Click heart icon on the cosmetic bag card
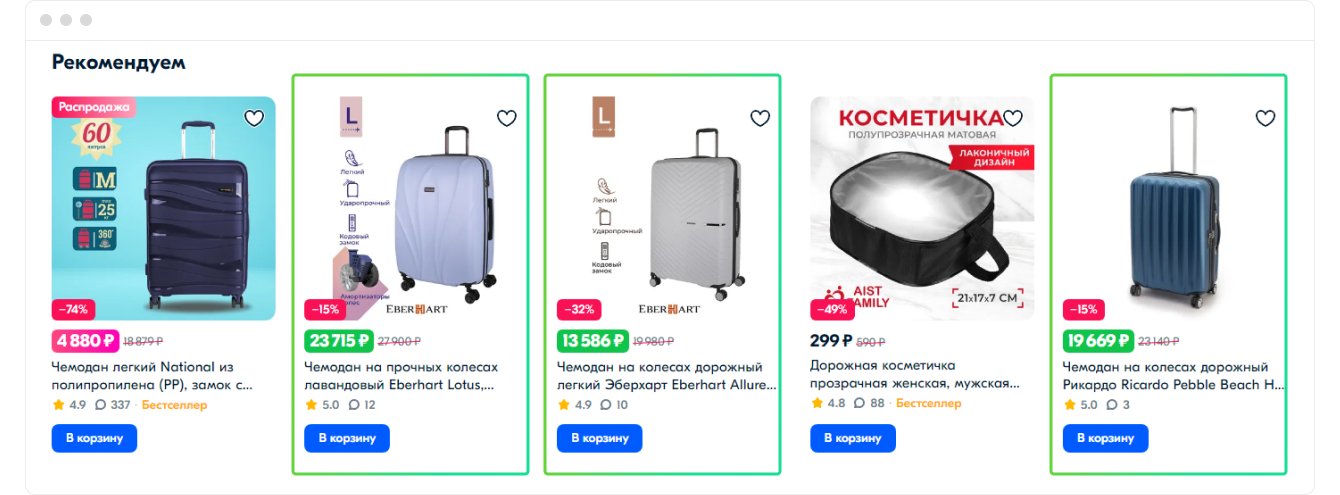Image resolution: width=1340 pixels, height=495 pixels. 1013,118
